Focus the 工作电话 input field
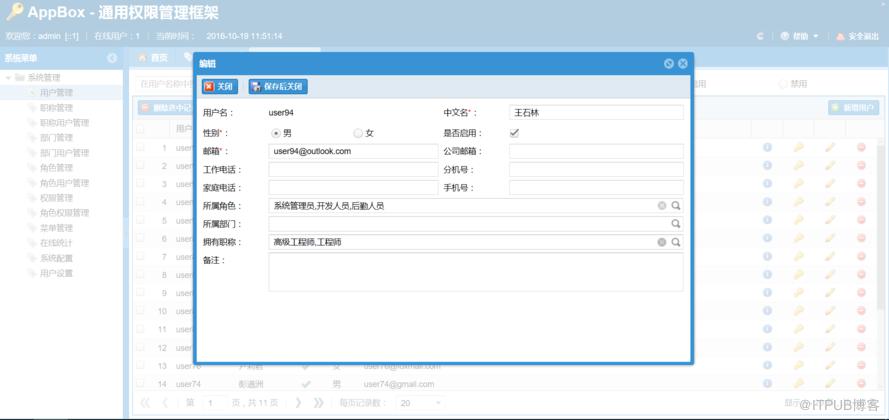Screen dimensions: 889x420 click(x=353, y=169)
